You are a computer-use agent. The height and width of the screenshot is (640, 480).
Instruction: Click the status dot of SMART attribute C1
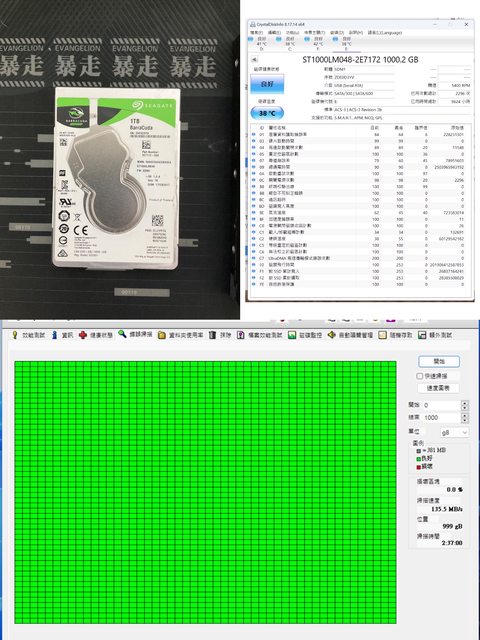coord(253,232)
